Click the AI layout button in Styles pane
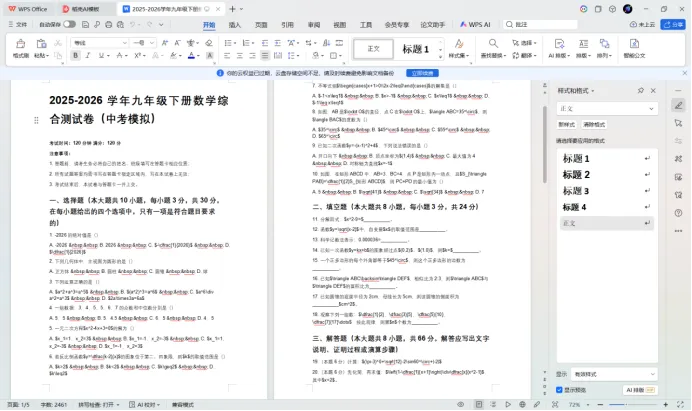Viewport: 692px width, 411px height. (x=640, y=390)
